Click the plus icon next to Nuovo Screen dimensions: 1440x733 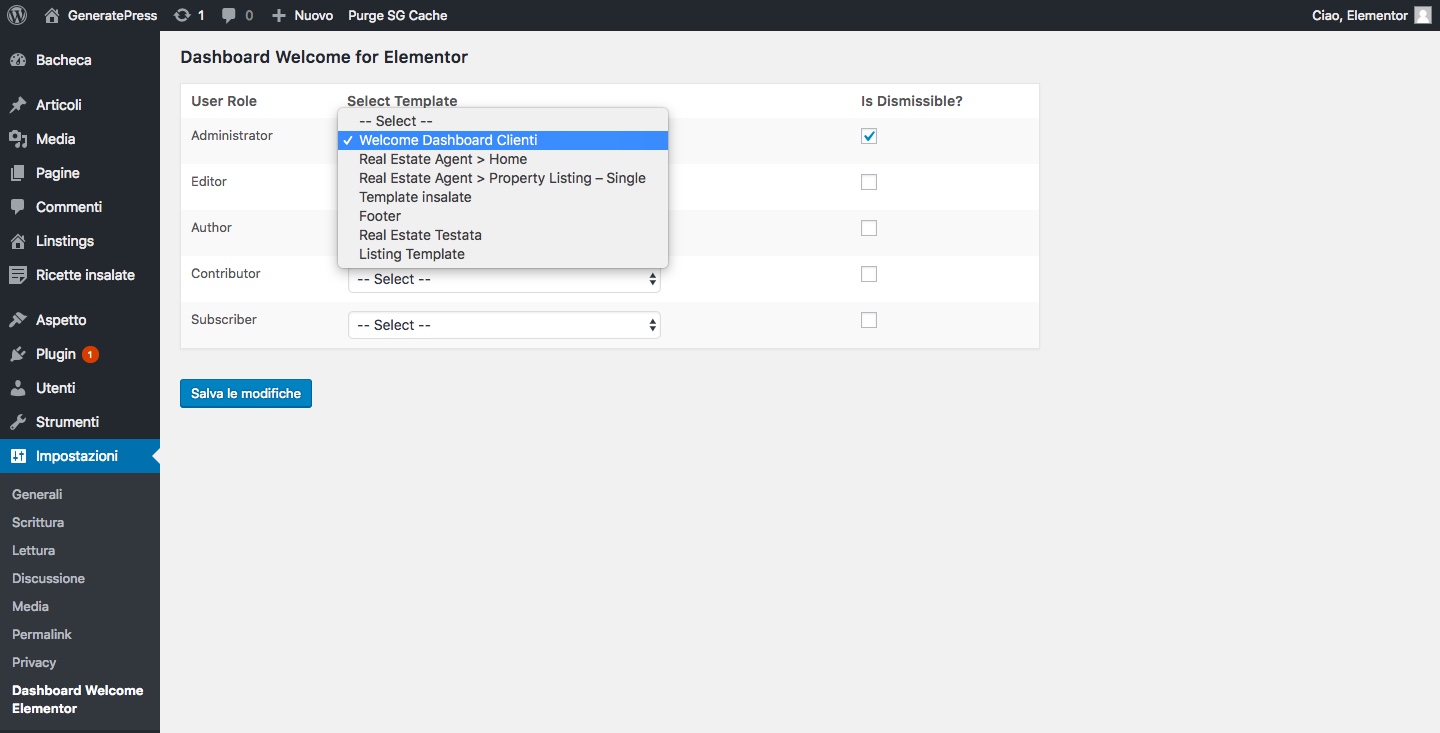tap(279, 15)
